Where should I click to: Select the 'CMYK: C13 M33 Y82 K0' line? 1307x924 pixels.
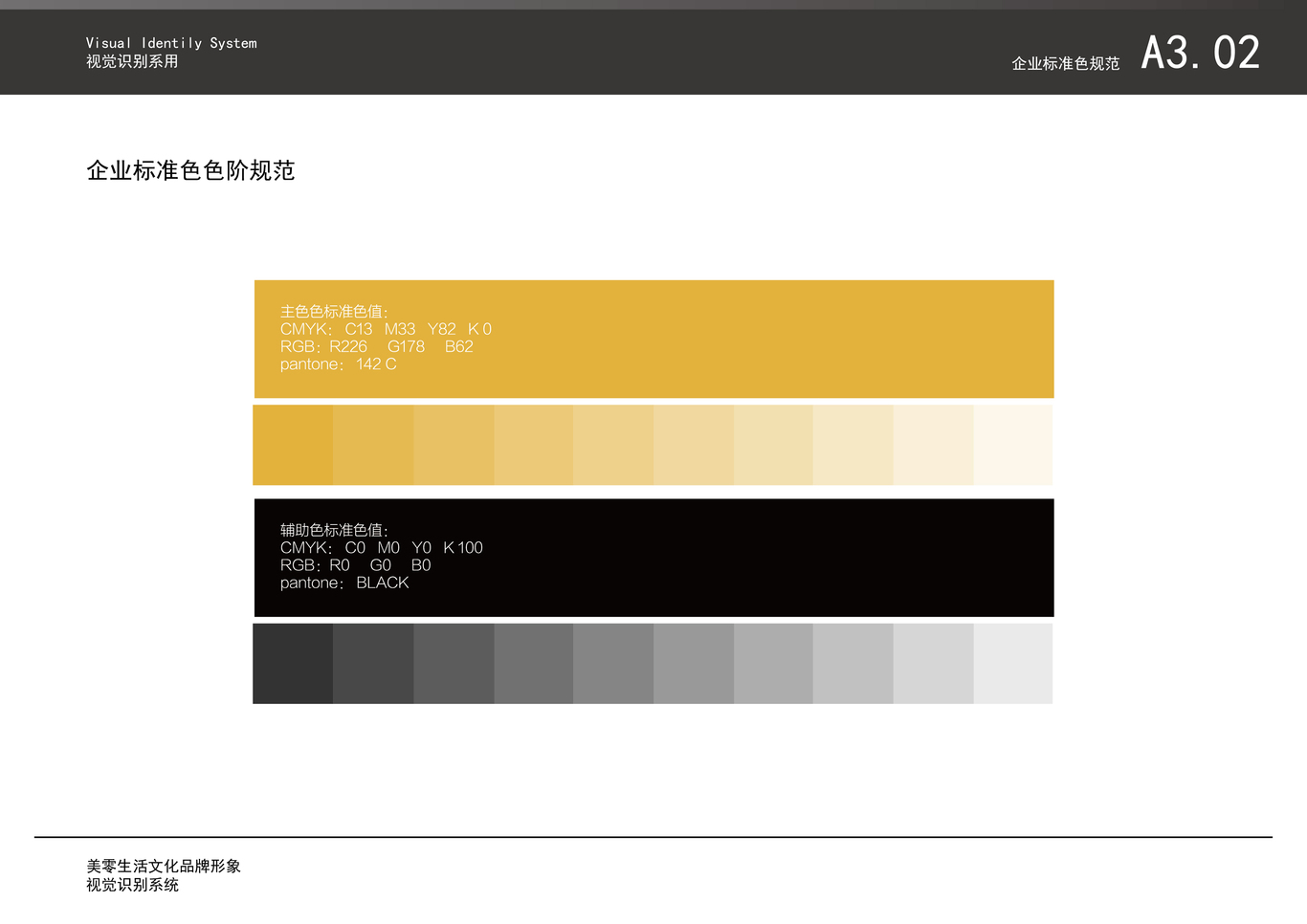(386, 329)
